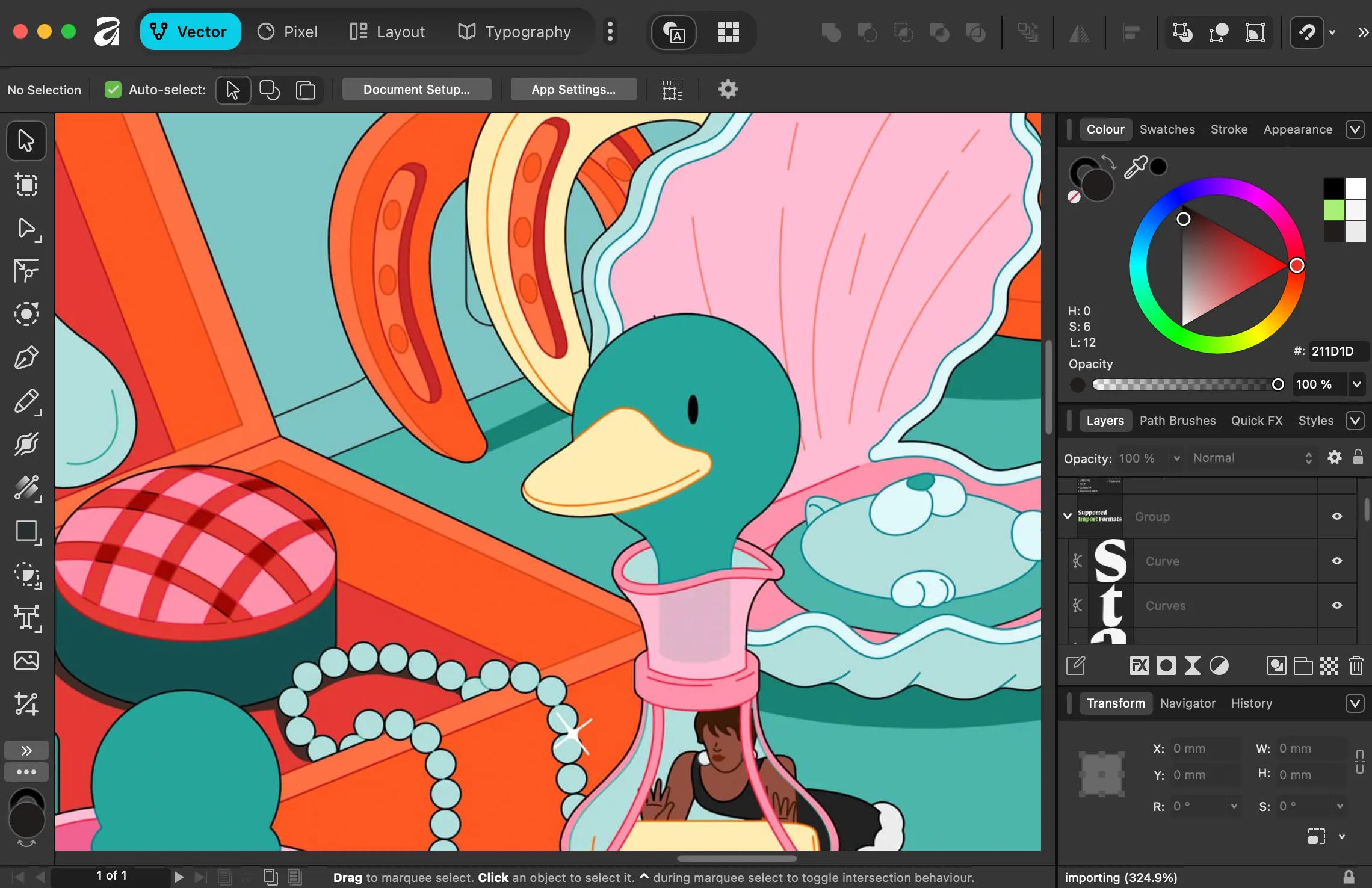Open the colour opacity percentage dropdown
Screen dimensions: 1372x888
click(1357, 384)
